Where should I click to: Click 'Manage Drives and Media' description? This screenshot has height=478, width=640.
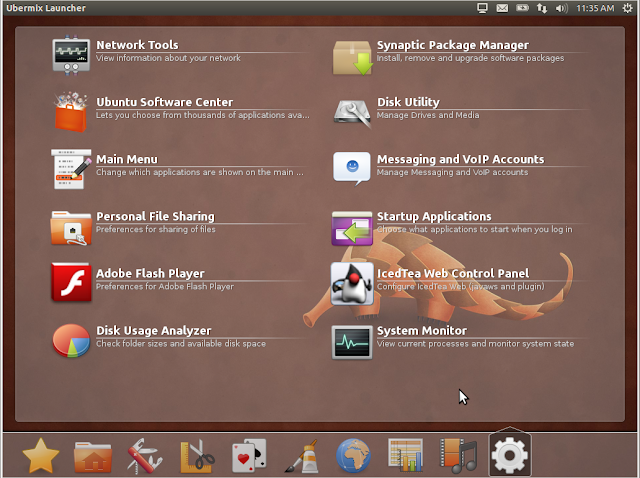click(428, 115)
